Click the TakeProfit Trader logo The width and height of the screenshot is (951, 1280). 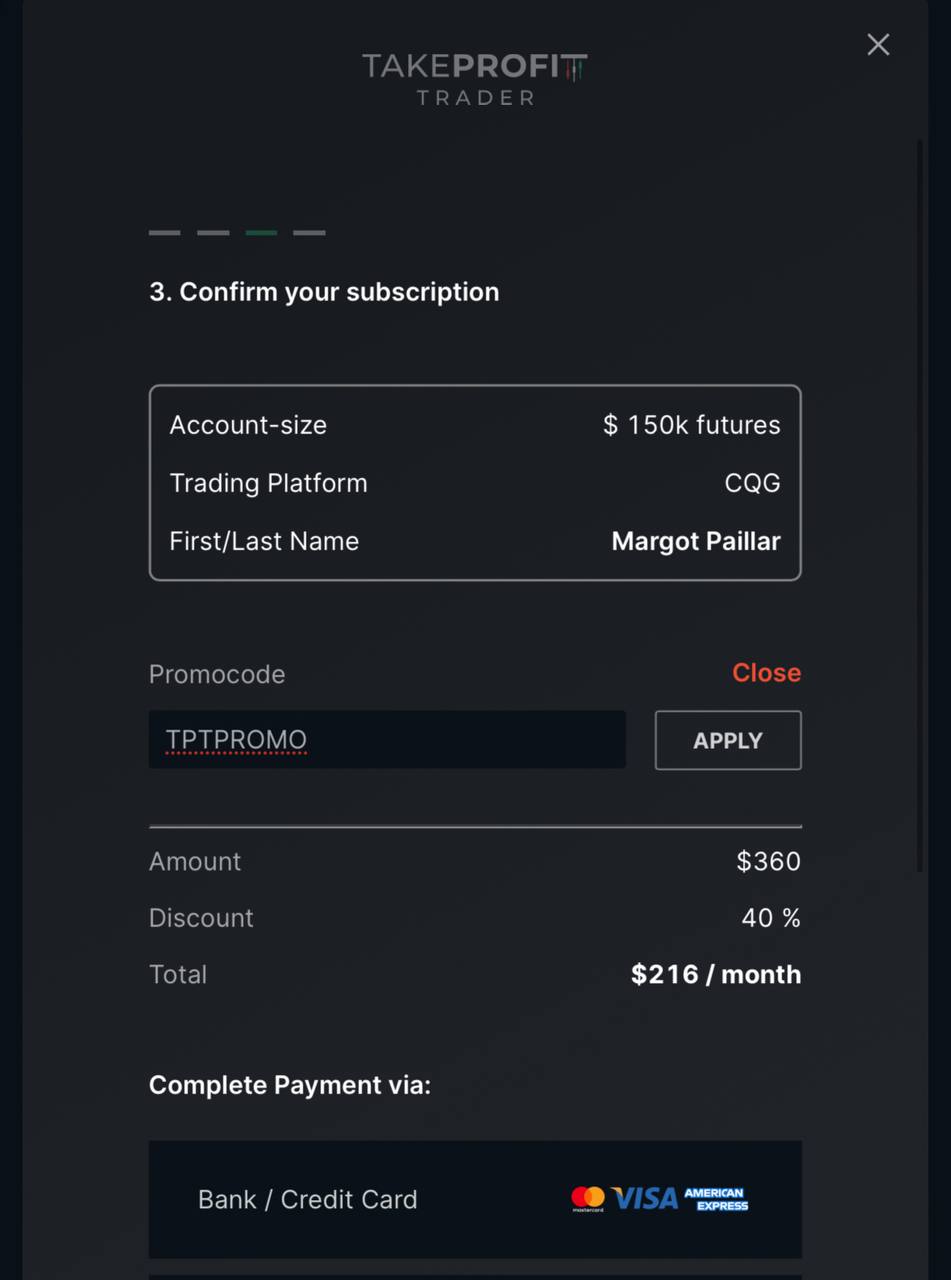[x=475, y=78]
